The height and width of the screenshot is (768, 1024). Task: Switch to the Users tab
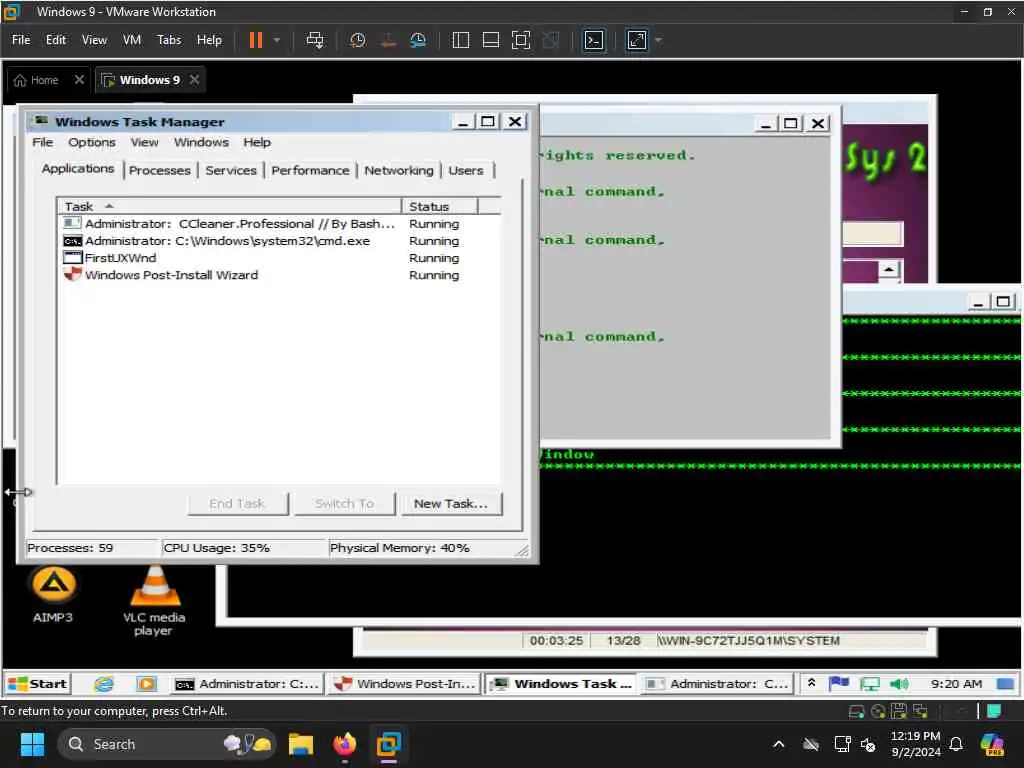pyautogui.click(x=466, y=170)
